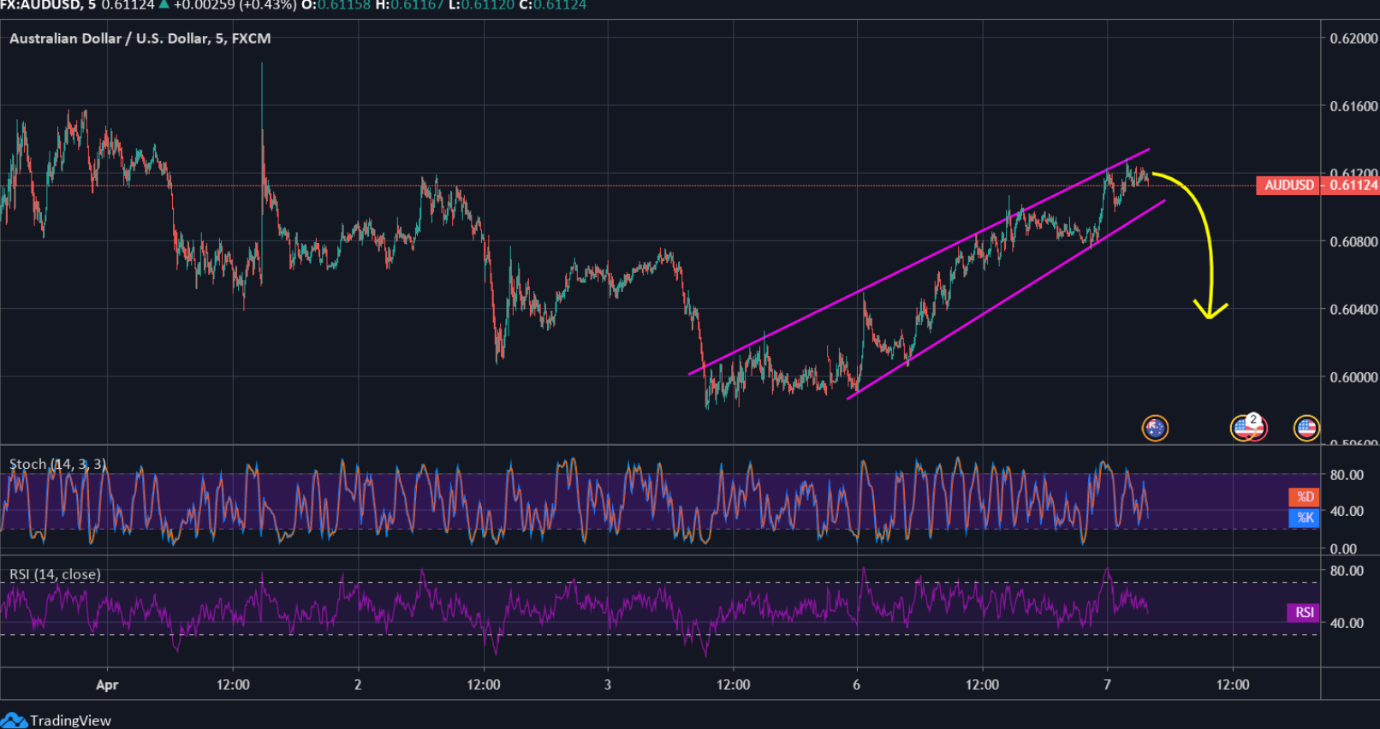Screen dimensions: 1380x729
Task: Open the US flag event marked 2
Action: pos(1246,428)
